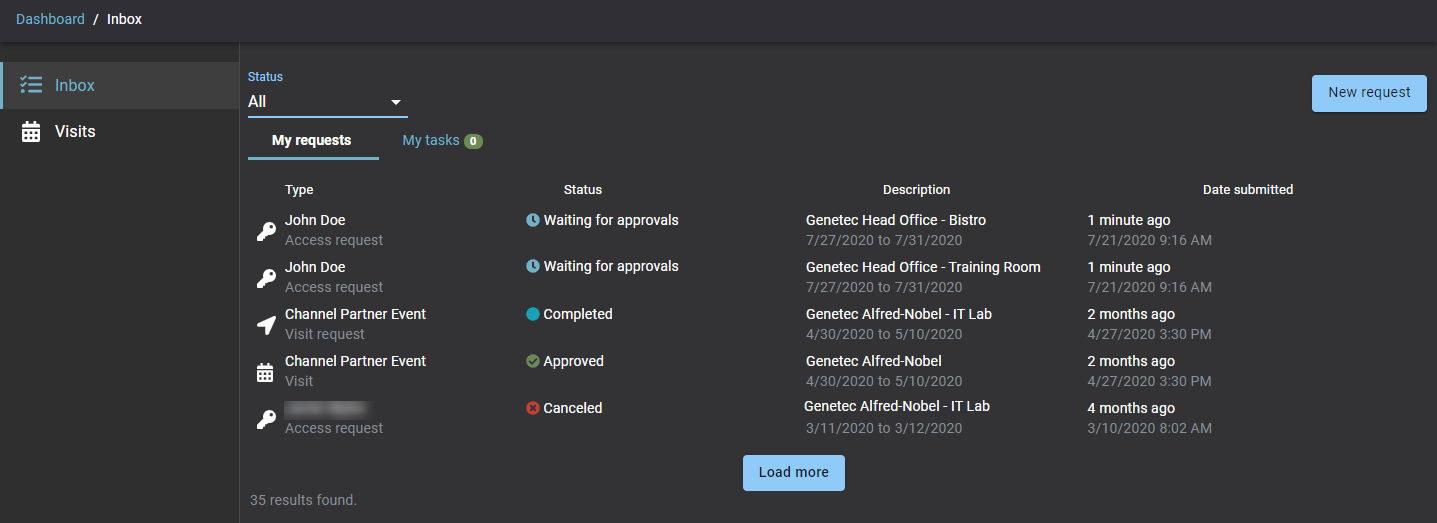Click the green Approved checkmark icon

(x=533, y=361)
